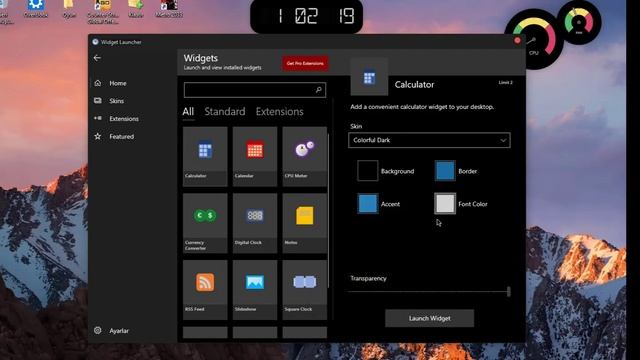Viewport: 640px width, 360px height.
Task: Click the small RAM gauge desktop widget
Action: 579,22
